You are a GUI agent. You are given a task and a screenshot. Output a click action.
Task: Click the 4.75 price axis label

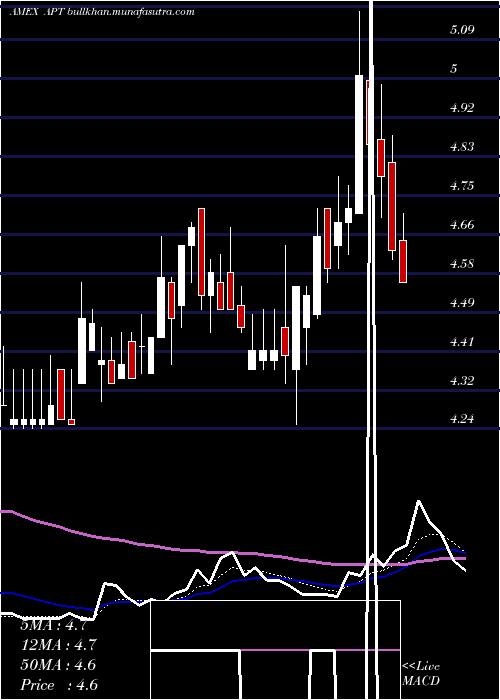click(x=462, y=186)
